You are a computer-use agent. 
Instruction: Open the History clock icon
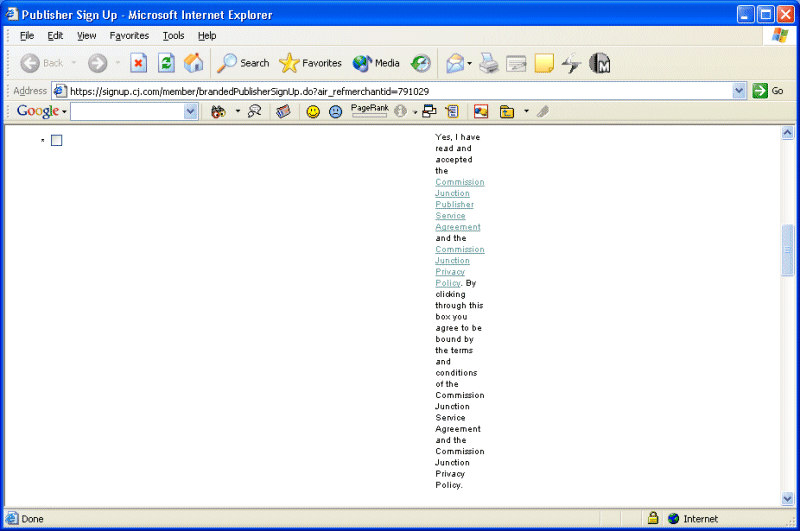point(421,63)
